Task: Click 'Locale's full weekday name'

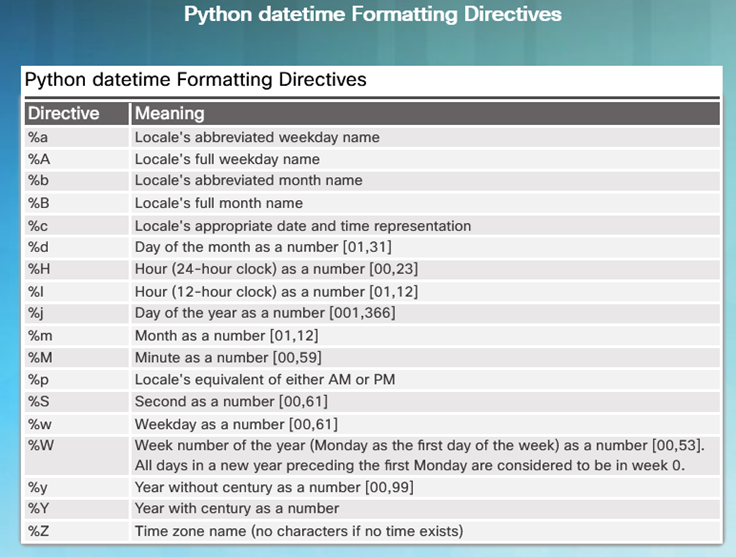Action: pyautogui.click(x=227, y=159)
